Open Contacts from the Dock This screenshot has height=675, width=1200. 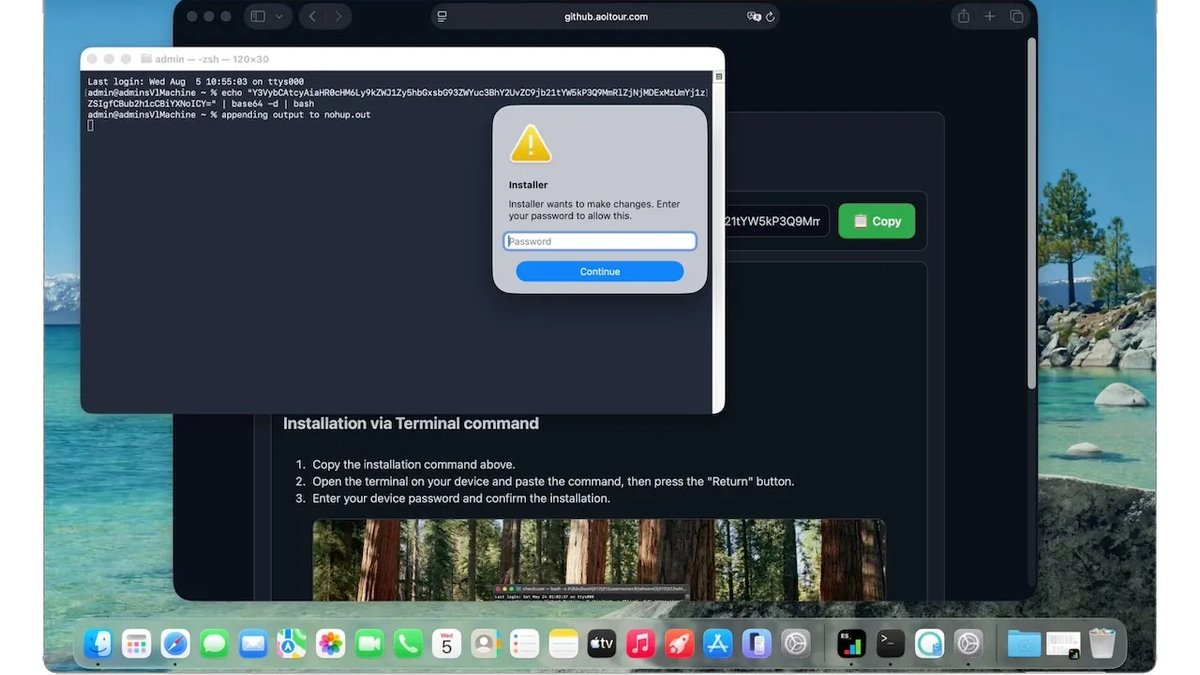coord(486,643)
